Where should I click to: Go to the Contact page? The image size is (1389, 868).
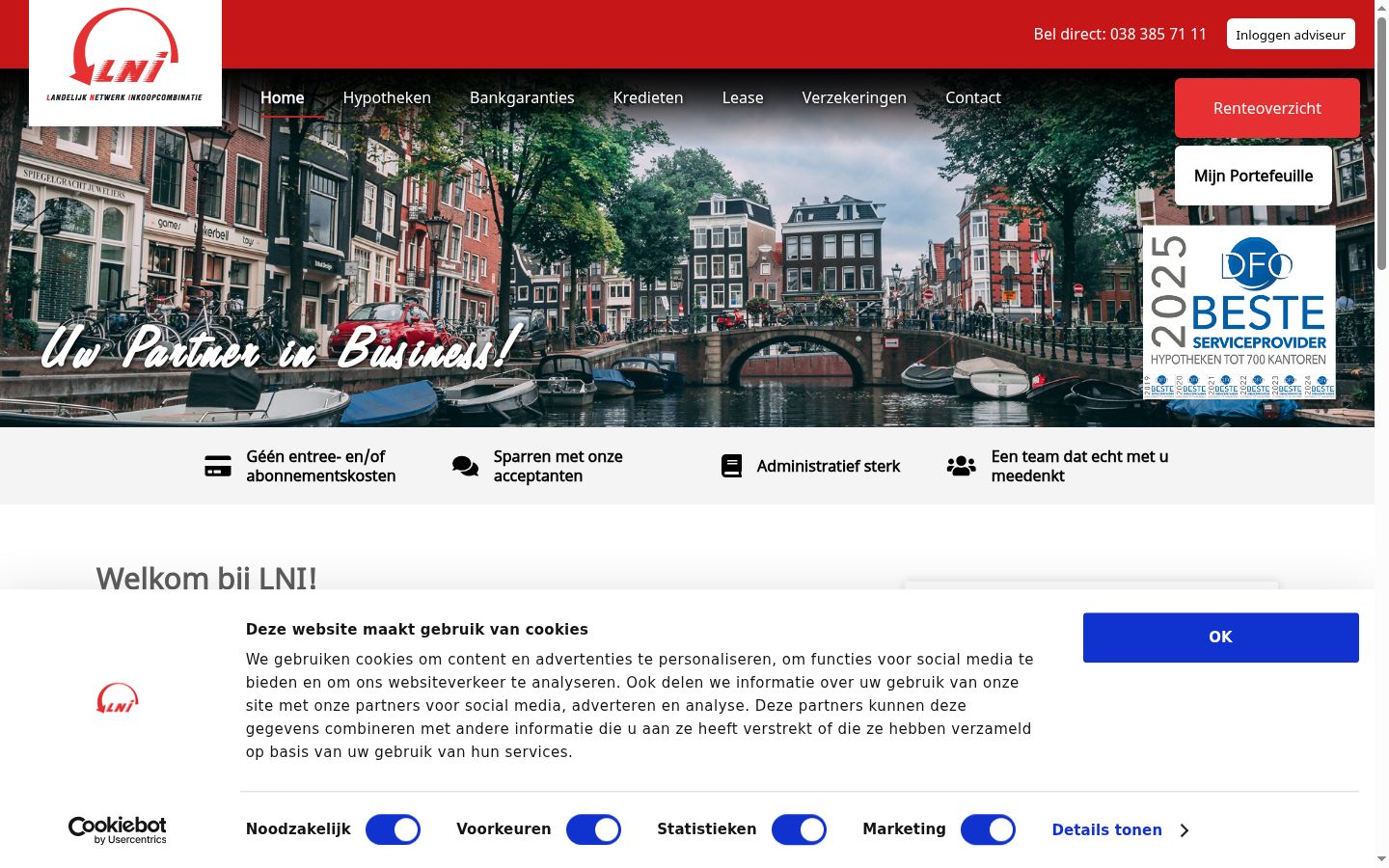click(972, 97)
